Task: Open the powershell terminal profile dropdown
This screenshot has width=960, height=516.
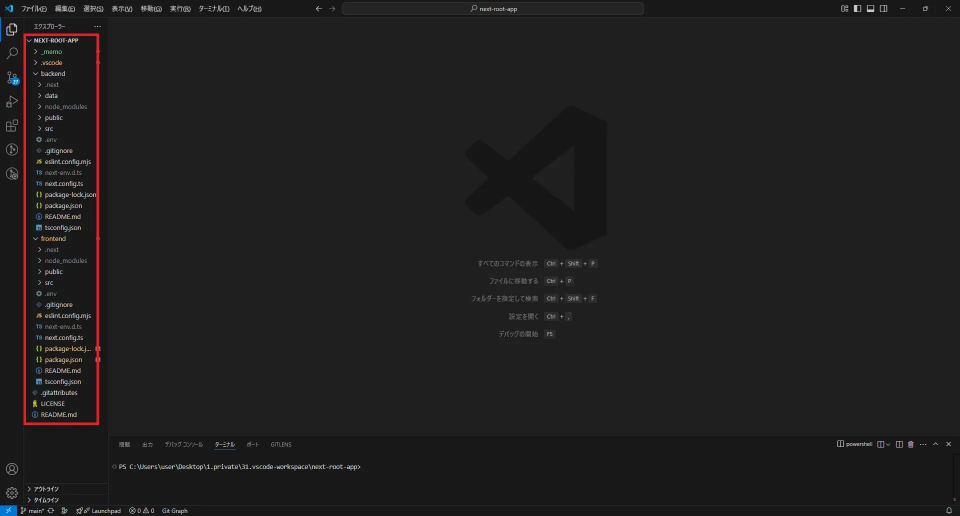Action: coord(888,444)
